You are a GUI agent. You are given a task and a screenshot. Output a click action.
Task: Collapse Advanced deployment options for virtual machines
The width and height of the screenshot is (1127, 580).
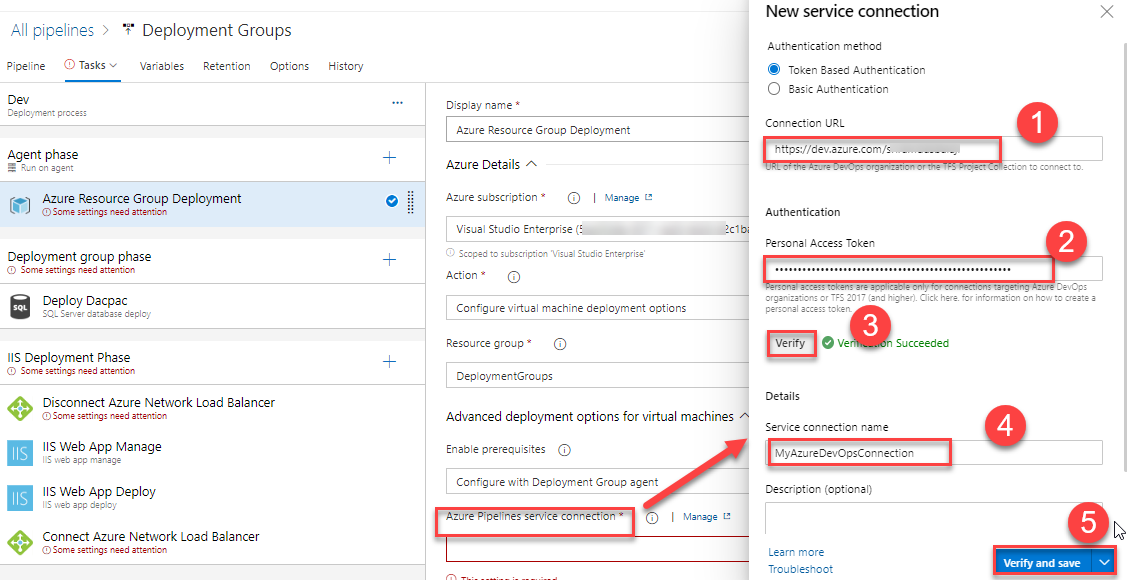(744, 416)
